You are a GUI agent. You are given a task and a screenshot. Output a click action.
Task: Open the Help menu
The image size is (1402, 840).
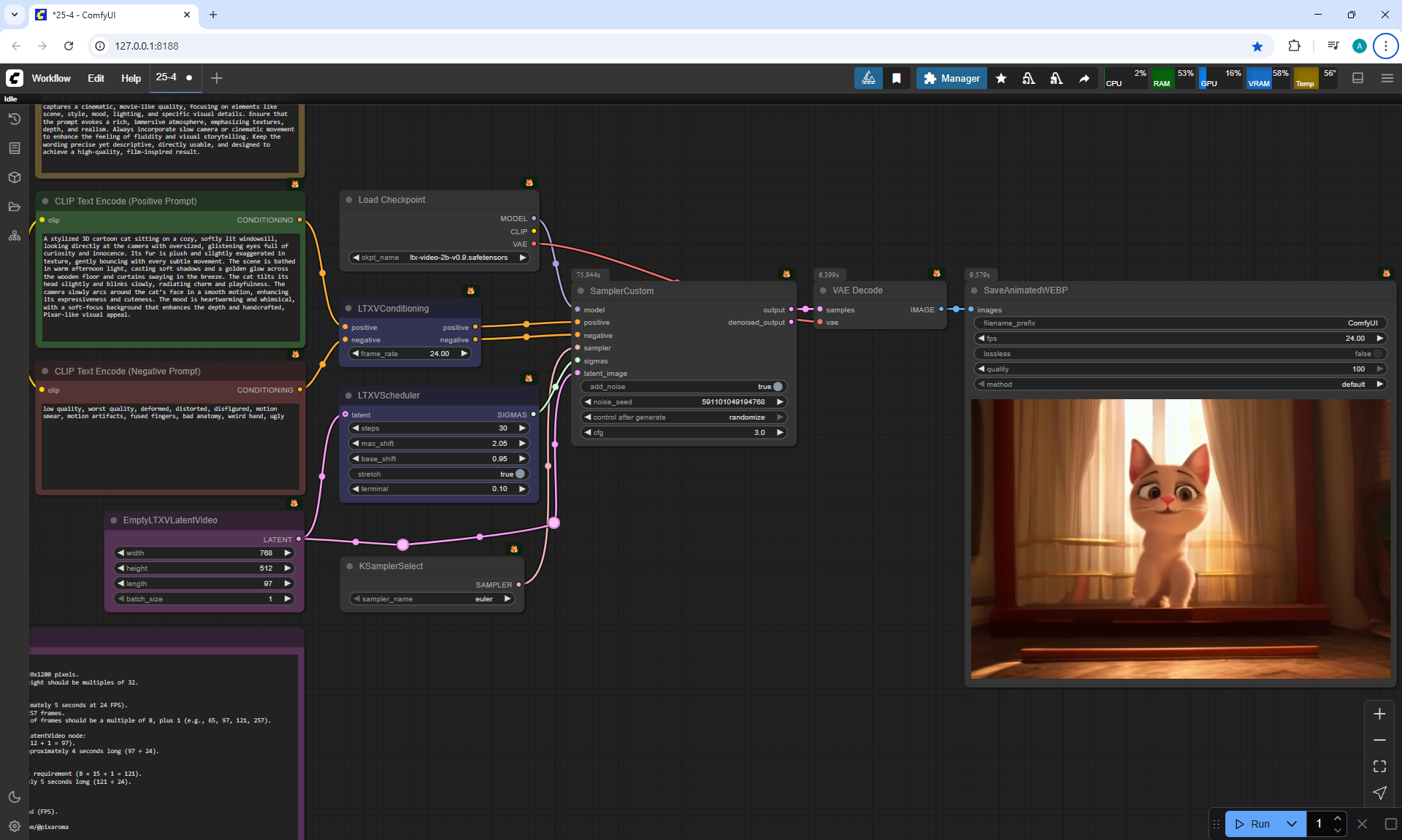[x=131, y=78]
